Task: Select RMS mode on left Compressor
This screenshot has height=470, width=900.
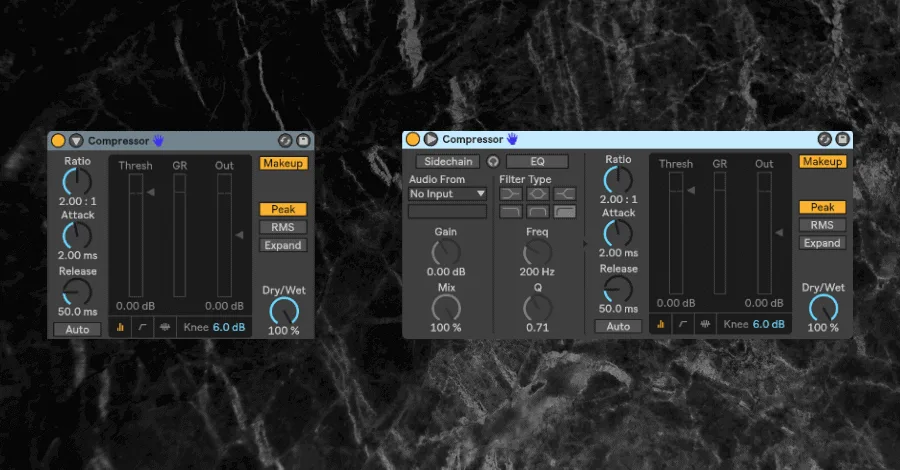Action: pyautogui.click(x=283, y=227)
